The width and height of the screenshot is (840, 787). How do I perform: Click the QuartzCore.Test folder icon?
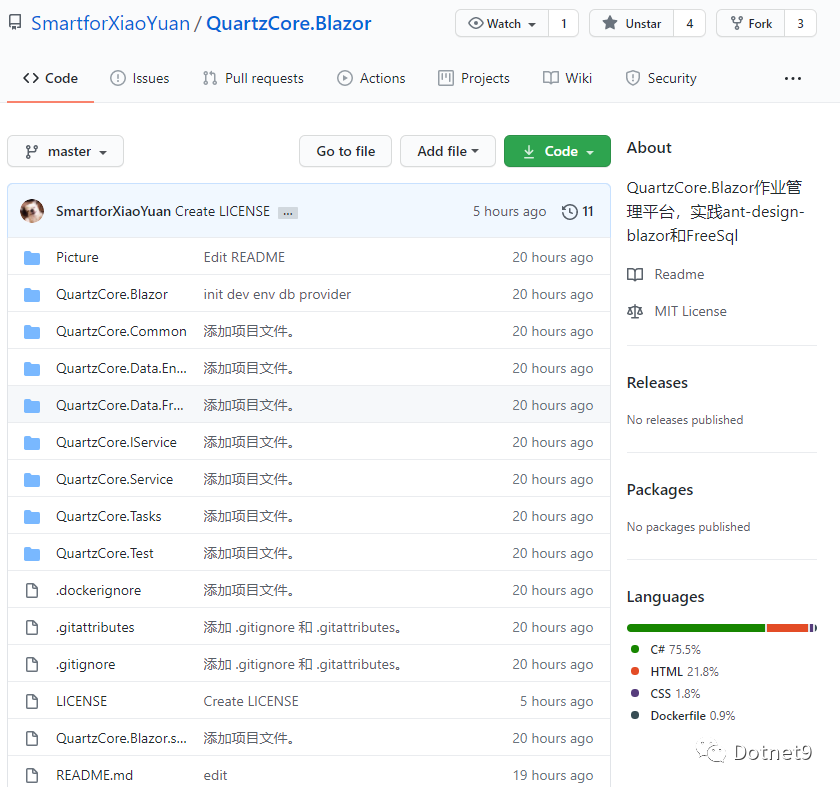pos(32,553)
